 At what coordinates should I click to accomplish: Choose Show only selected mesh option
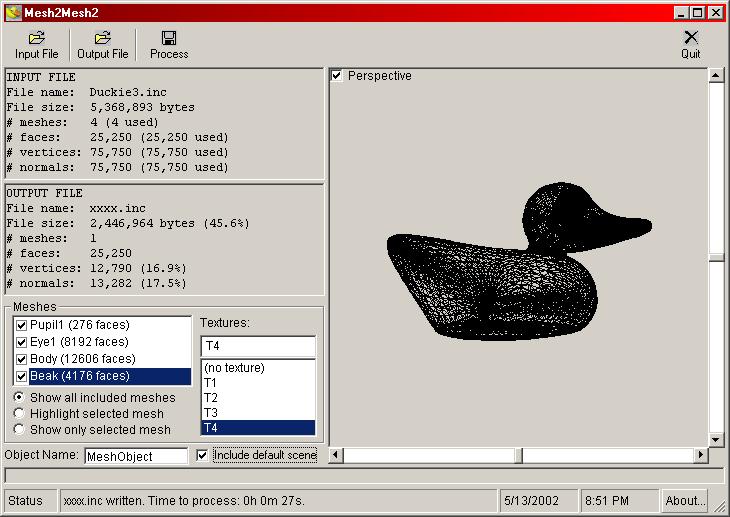(x=19, y=430)
